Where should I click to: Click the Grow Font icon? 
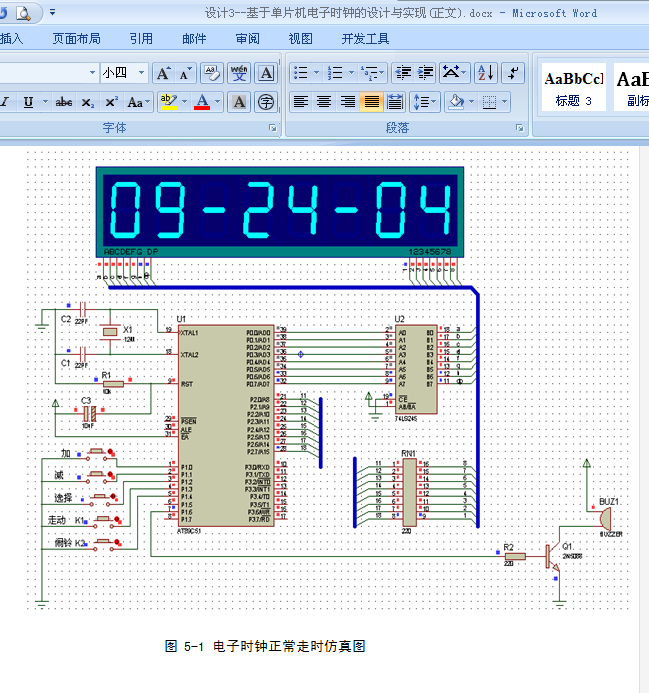pos(163,73)
